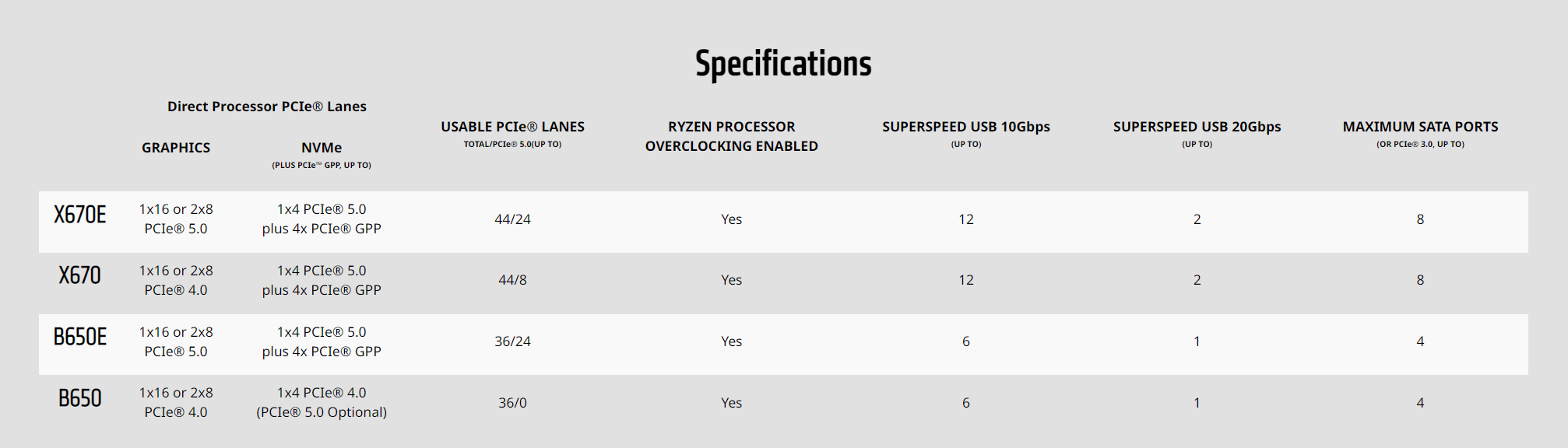Click the GRAPHICS sub-column header
The width and height of the screenshot is (1568, 448).
point(176,148)
